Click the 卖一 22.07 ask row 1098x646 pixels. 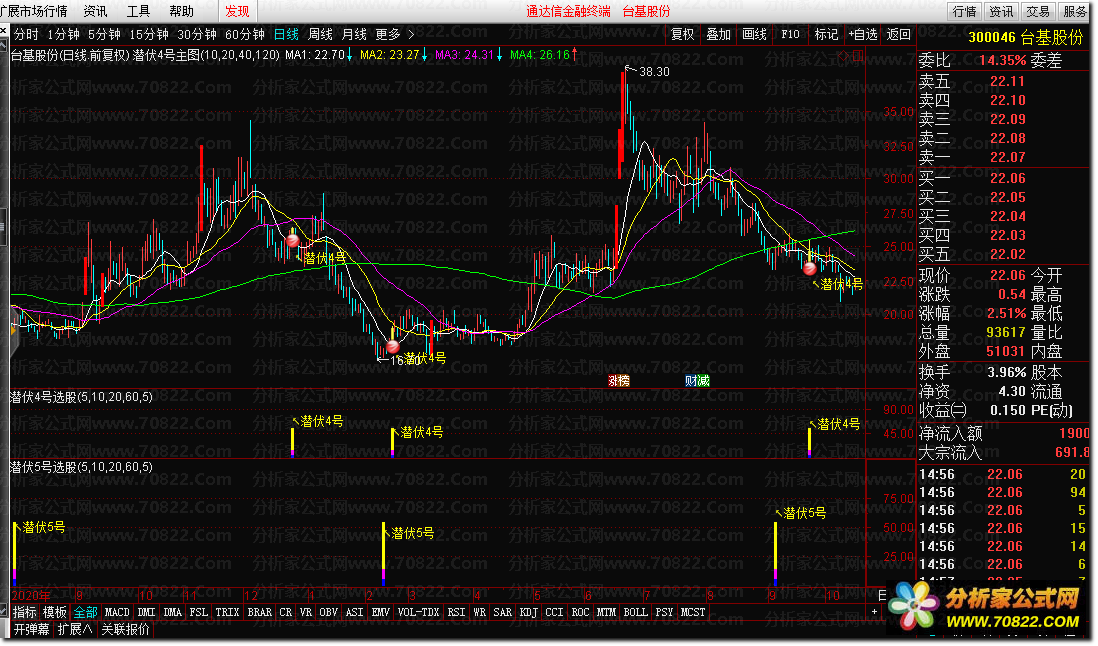1003,157
